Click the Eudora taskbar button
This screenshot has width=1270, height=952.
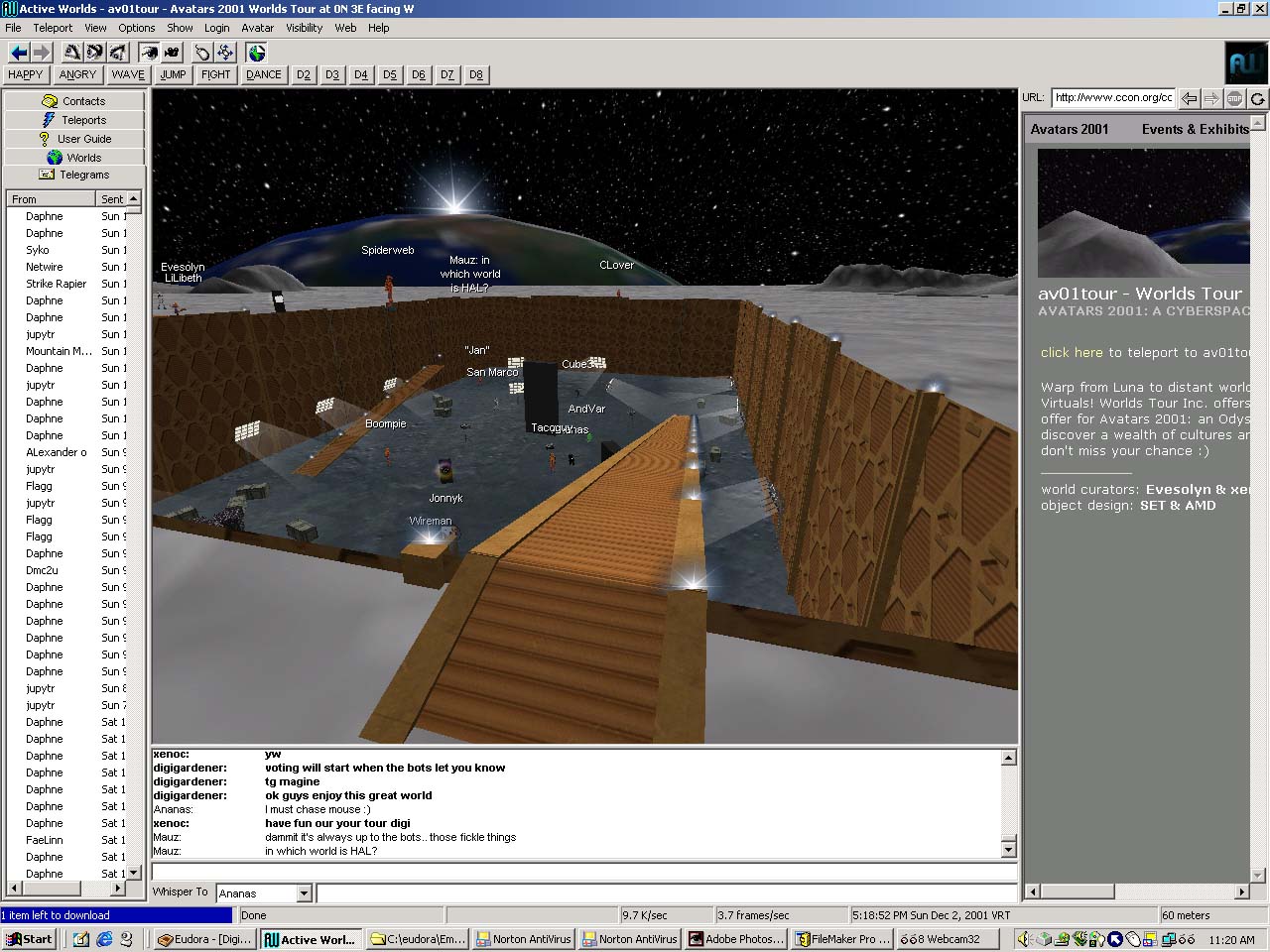click(205, 939)
